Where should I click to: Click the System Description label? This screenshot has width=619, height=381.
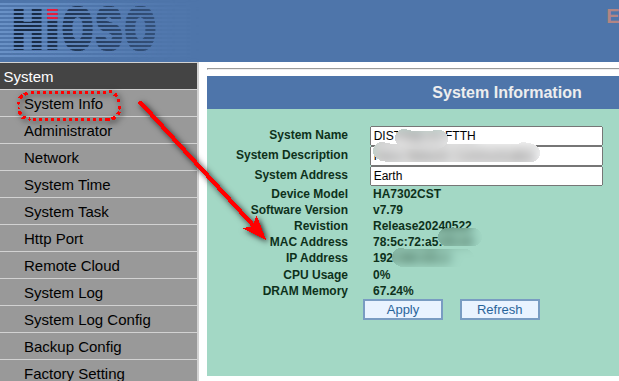[292, 155]
